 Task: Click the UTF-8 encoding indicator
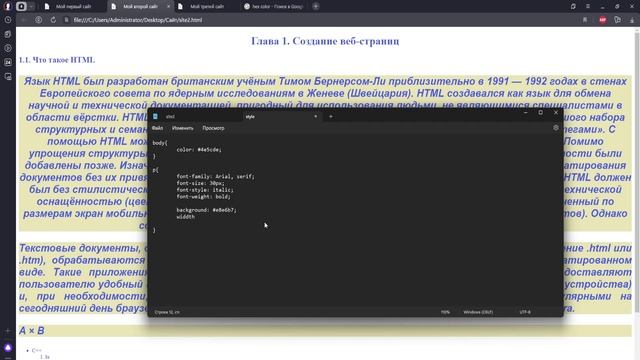(x=525, y=312)
